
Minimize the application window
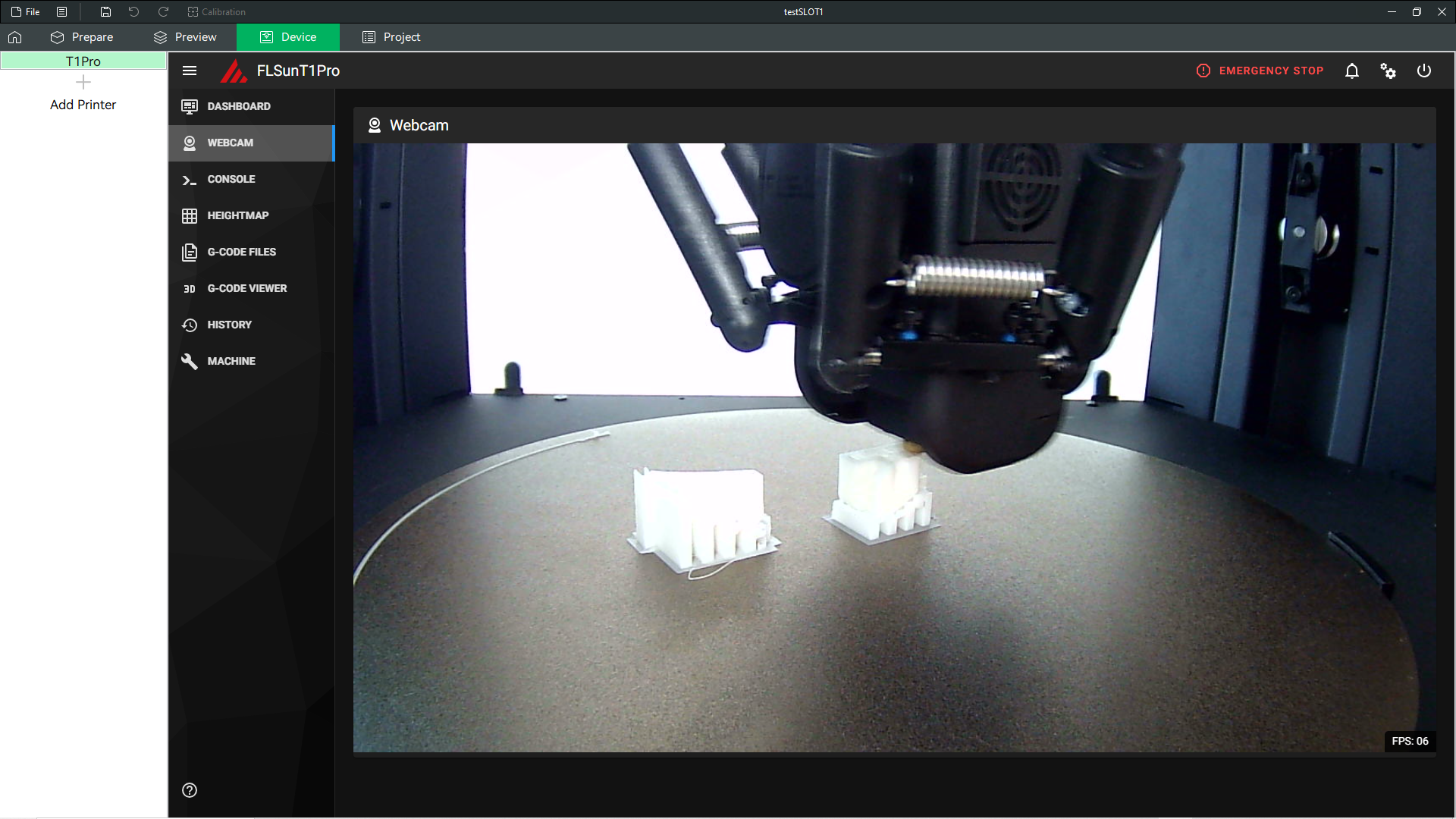1392,11
